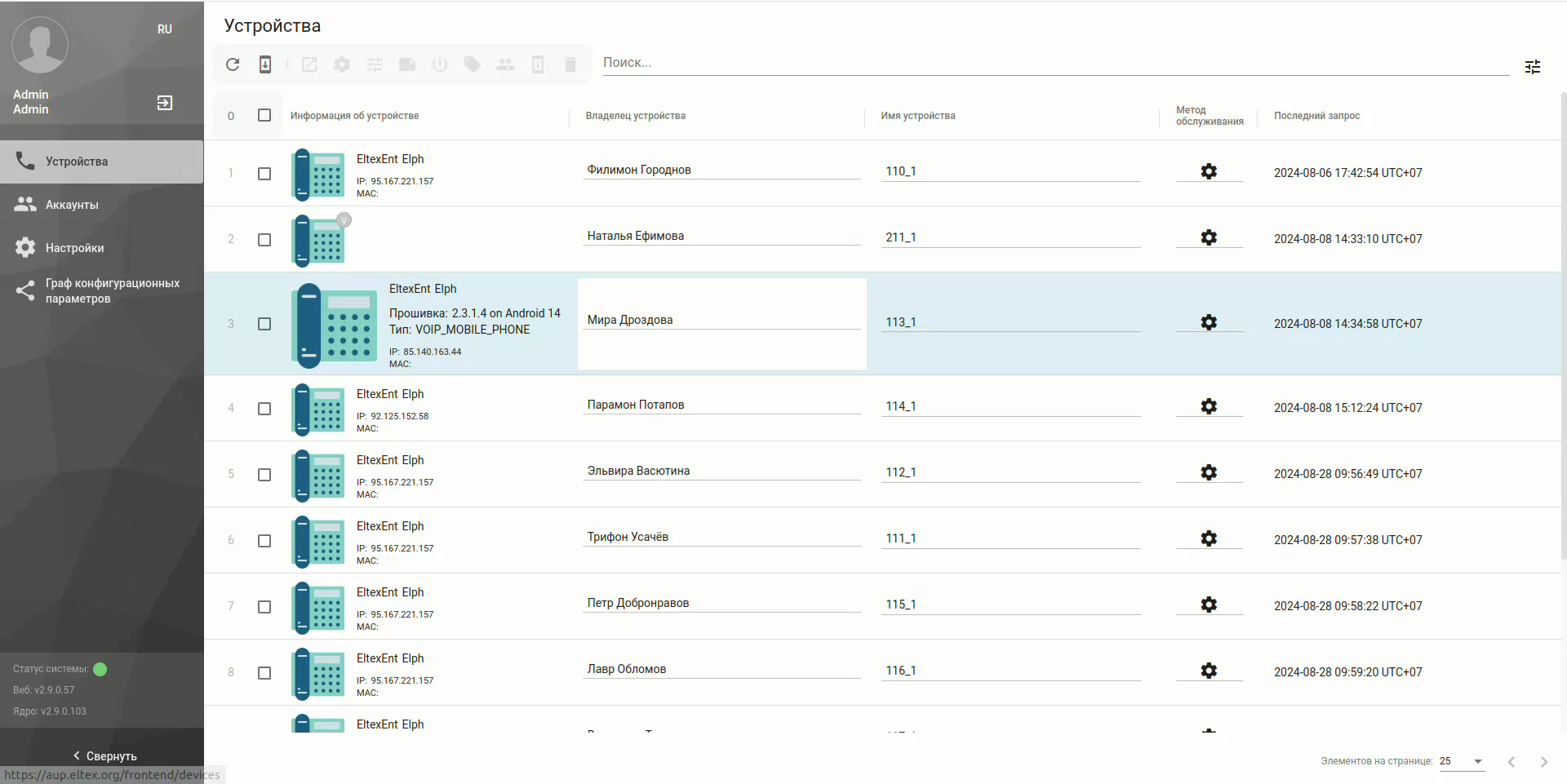The height and width of the screenshot is (784, 1567).
Task: Open the Аккаунты menu section
Action: pos(72,205)
